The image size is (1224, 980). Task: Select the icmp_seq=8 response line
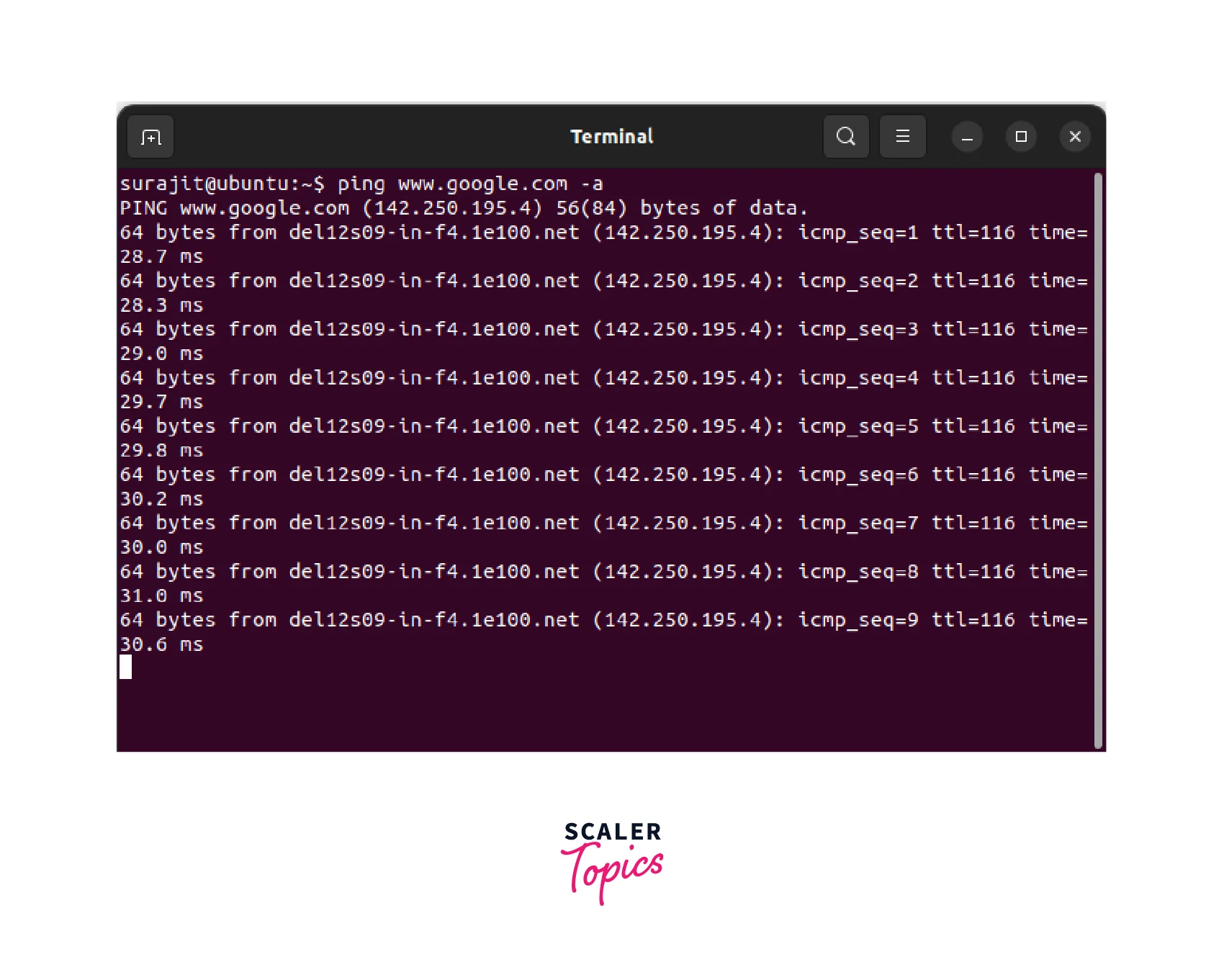pos(603,583)
